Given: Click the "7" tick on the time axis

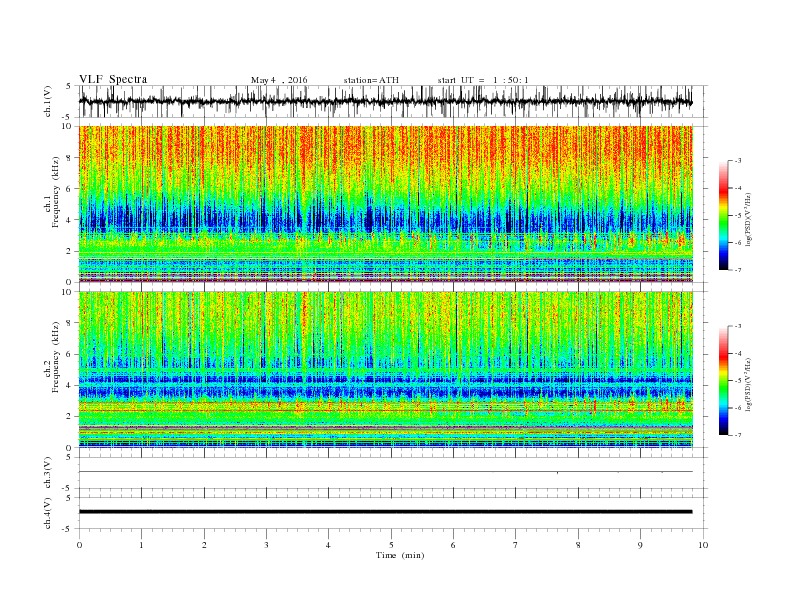Looking at the screenshot, I should pos(516,545).
